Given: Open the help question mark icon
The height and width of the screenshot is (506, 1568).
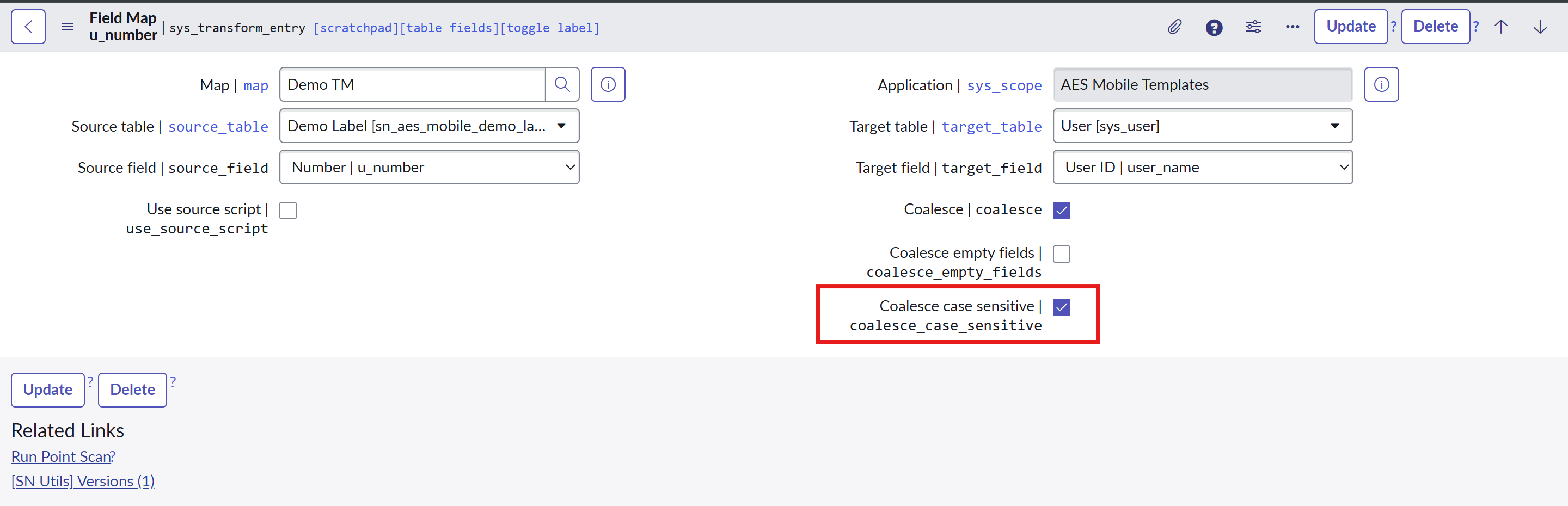Looking at the screenshot, I should (x=1214, y=27).
